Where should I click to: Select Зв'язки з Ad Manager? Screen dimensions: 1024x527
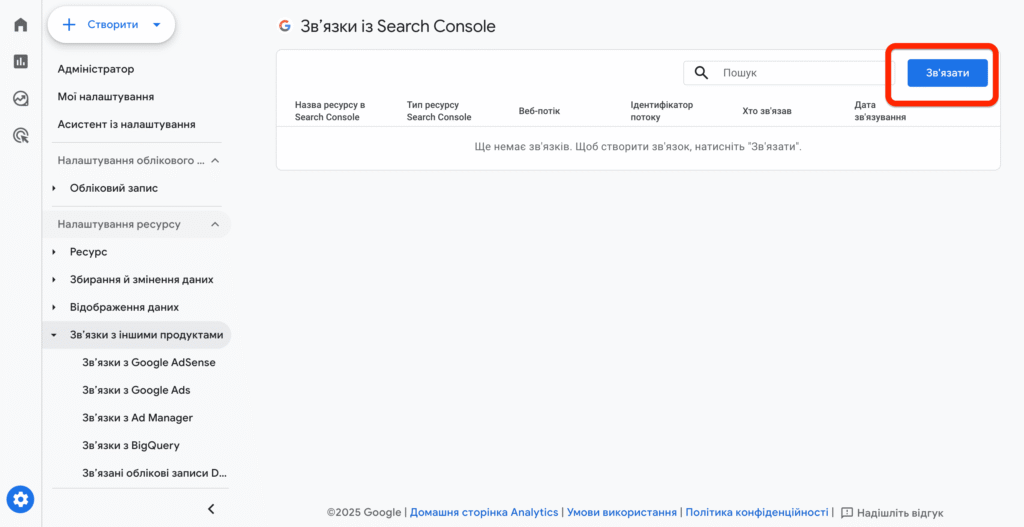pyautogui.click(x=138, y=418)
